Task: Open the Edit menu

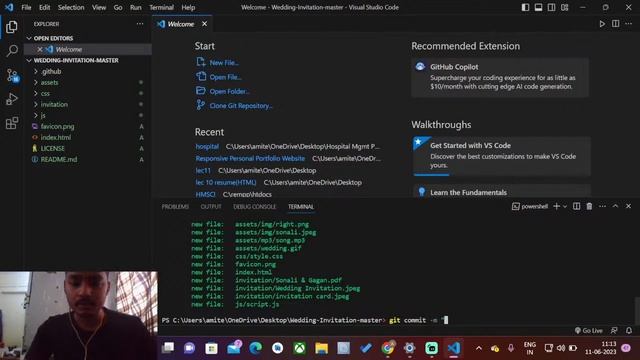Action: [x=44, y=7]
